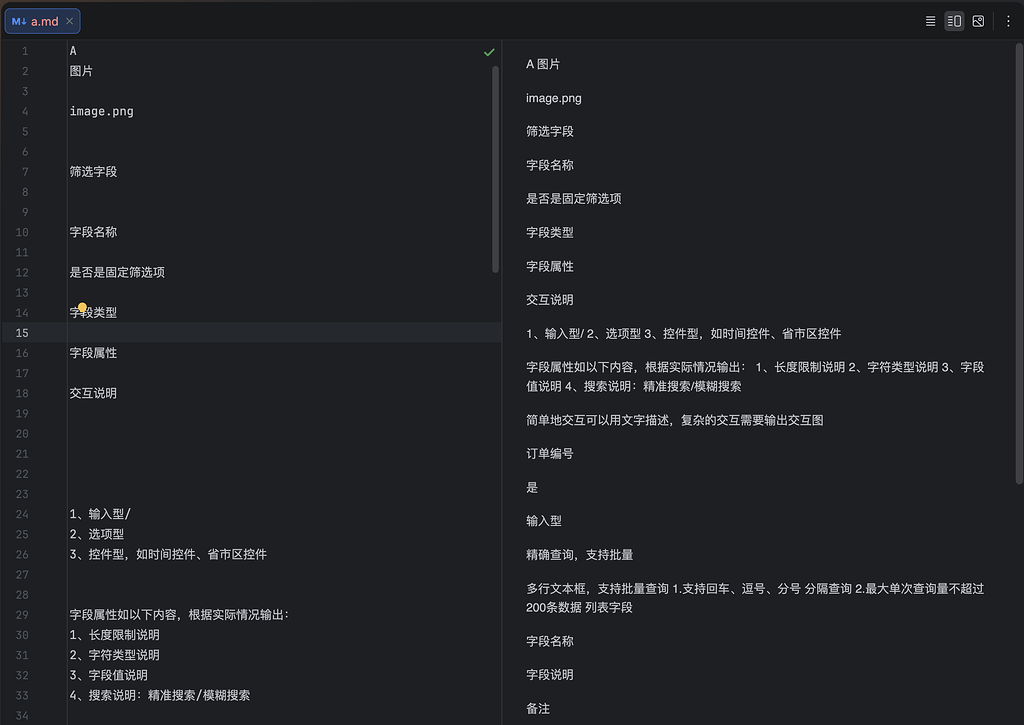This screenshot has width=1024, height=725.
Task: Click '字段类型' in the preview pane
Action: click(550, 233)
